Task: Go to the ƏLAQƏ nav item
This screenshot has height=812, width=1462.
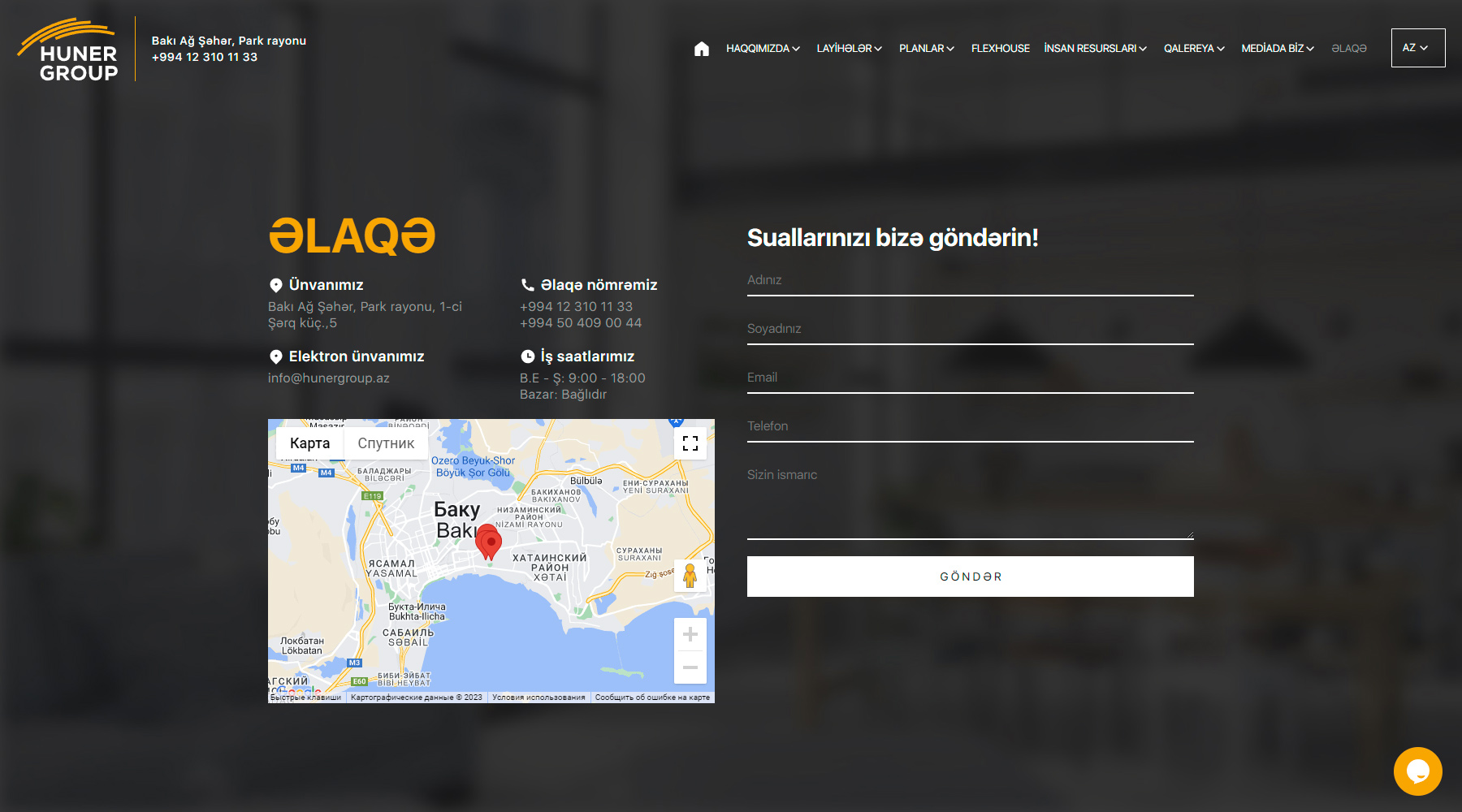Action: click(1348, 49)
